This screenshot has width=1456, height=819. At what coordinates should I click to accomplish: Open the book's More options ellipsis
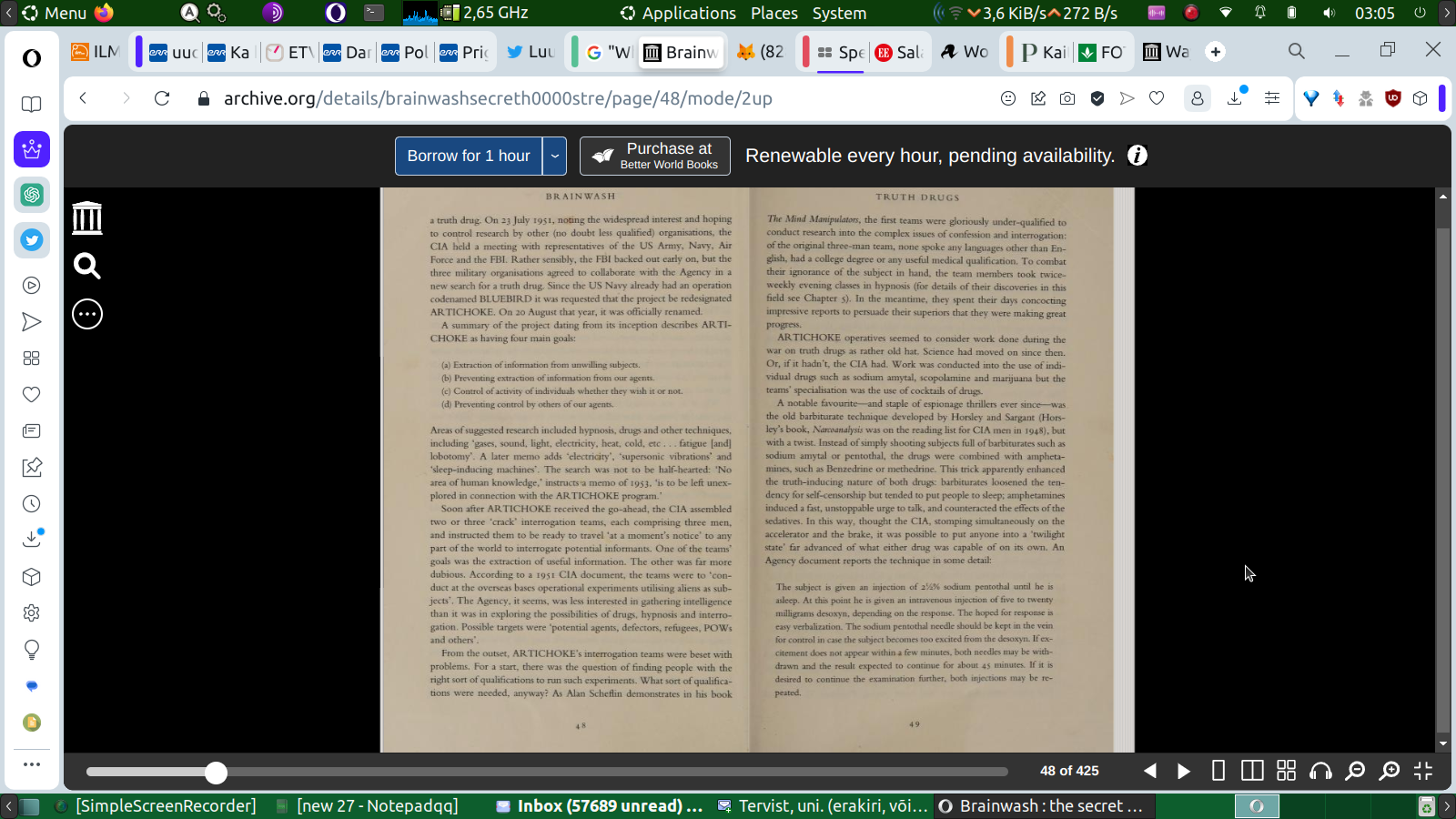(87, 314)
